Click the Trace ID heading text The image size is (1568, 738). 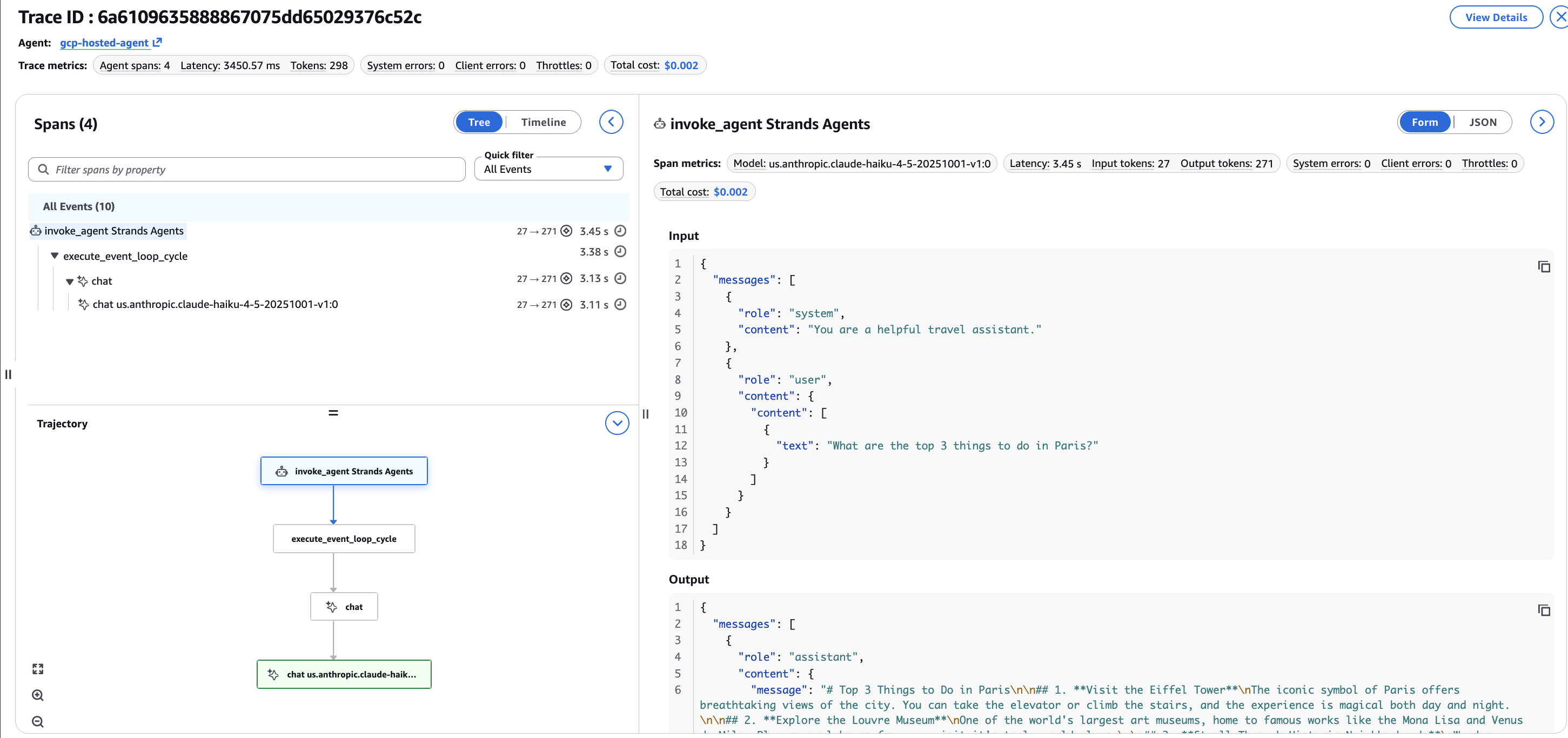tap(220, 16)
